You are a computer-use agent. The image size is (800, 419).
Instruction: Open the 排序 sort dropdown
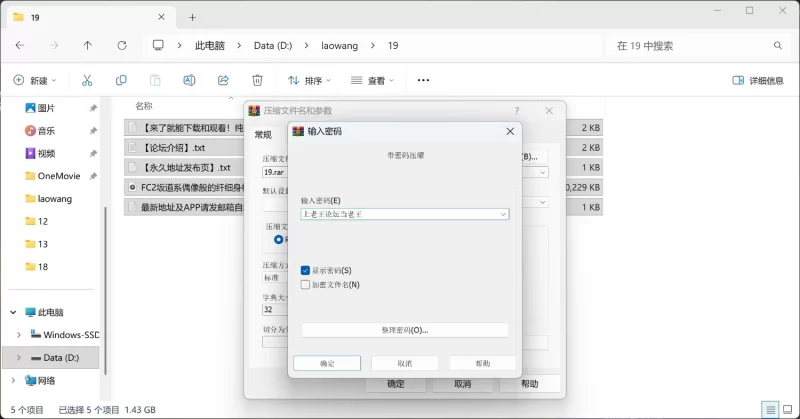coord(312,80)
